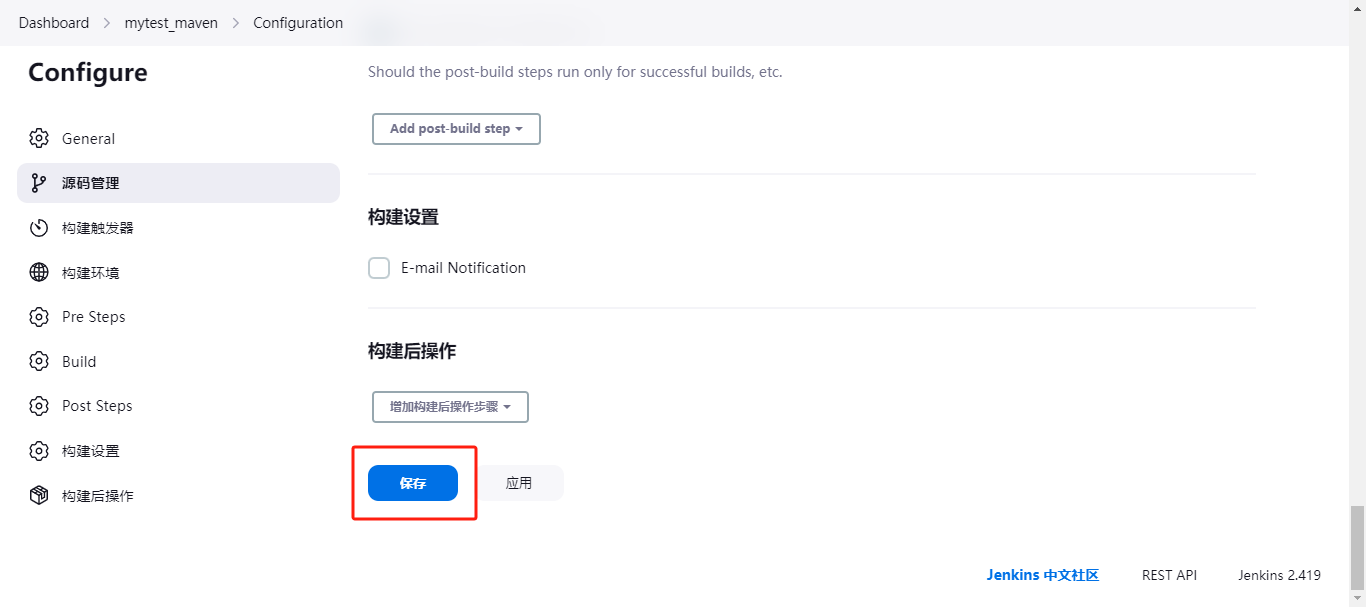Click the Build gear icon in sidebar
Screen dimensions: 1366x607
coord(39,361)
